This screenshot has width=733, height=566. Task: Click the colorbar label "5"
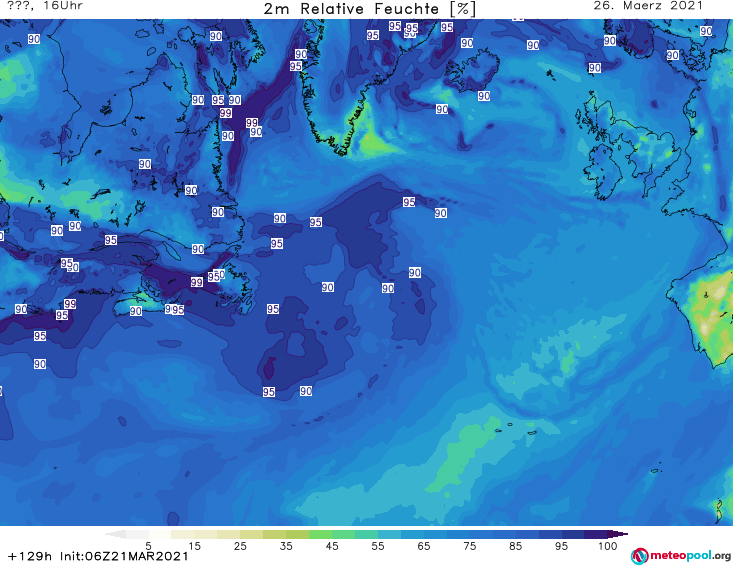point(148,546)
